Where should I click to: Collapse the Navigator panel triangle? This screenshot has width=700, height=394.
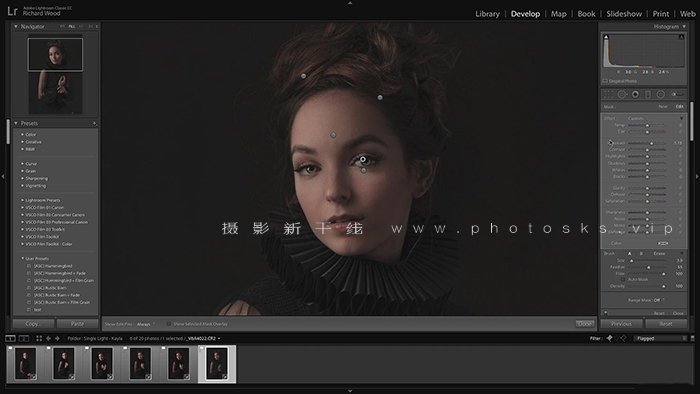16,26
